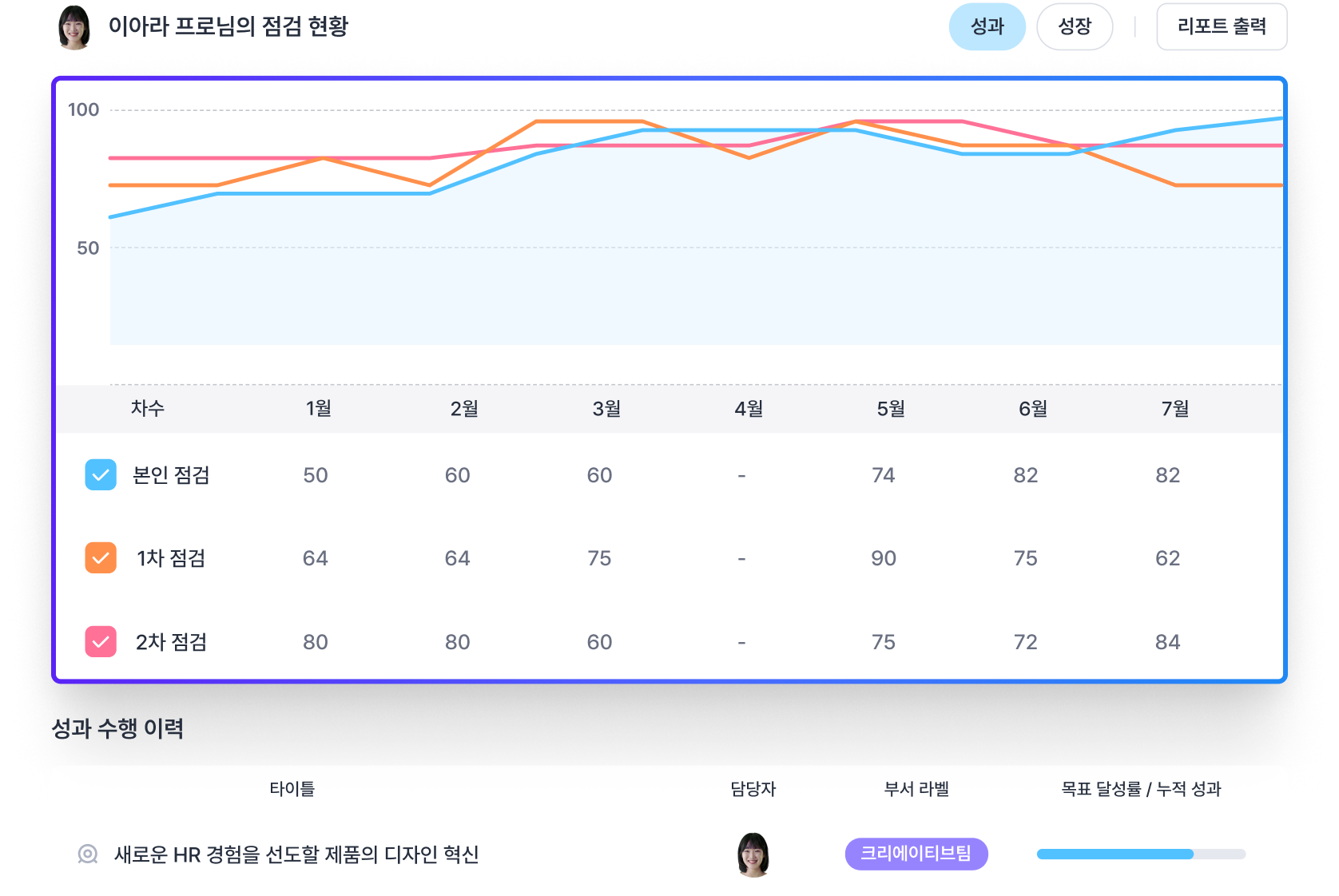Click the 크리에이티브팀 department label
Viewport: 1339px width, 896px height.
916,854
